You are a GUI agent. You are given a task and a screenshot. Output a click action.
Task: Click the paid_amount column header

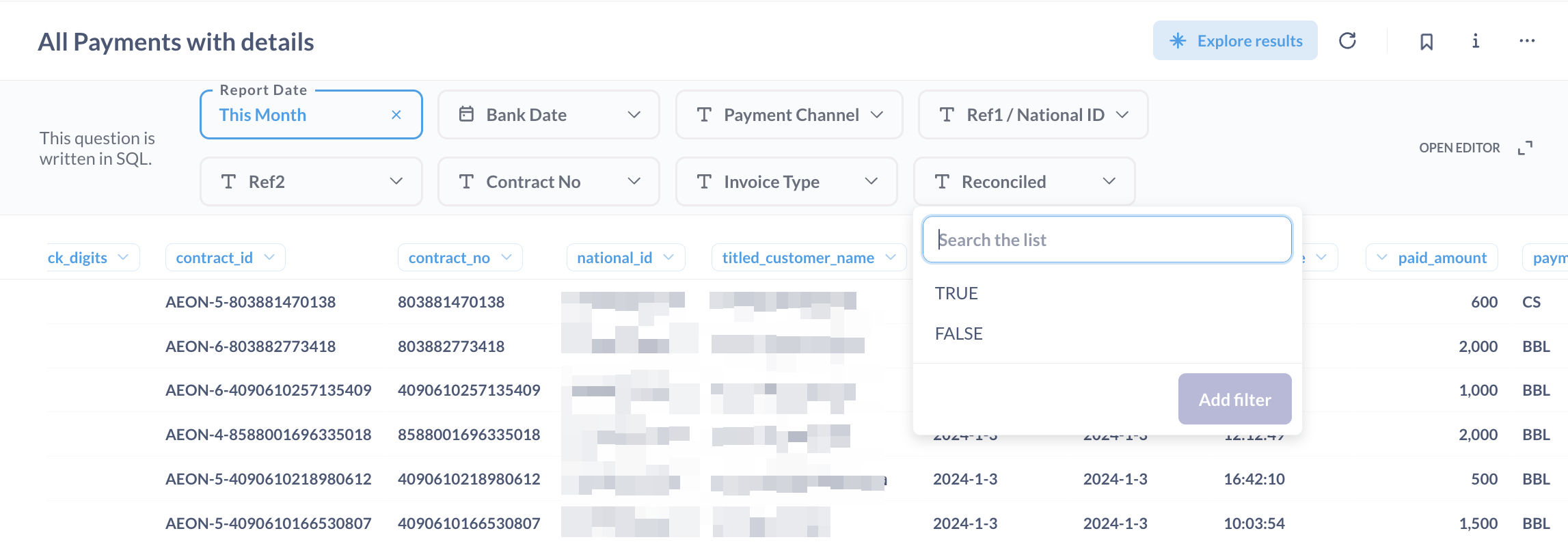1442,258
